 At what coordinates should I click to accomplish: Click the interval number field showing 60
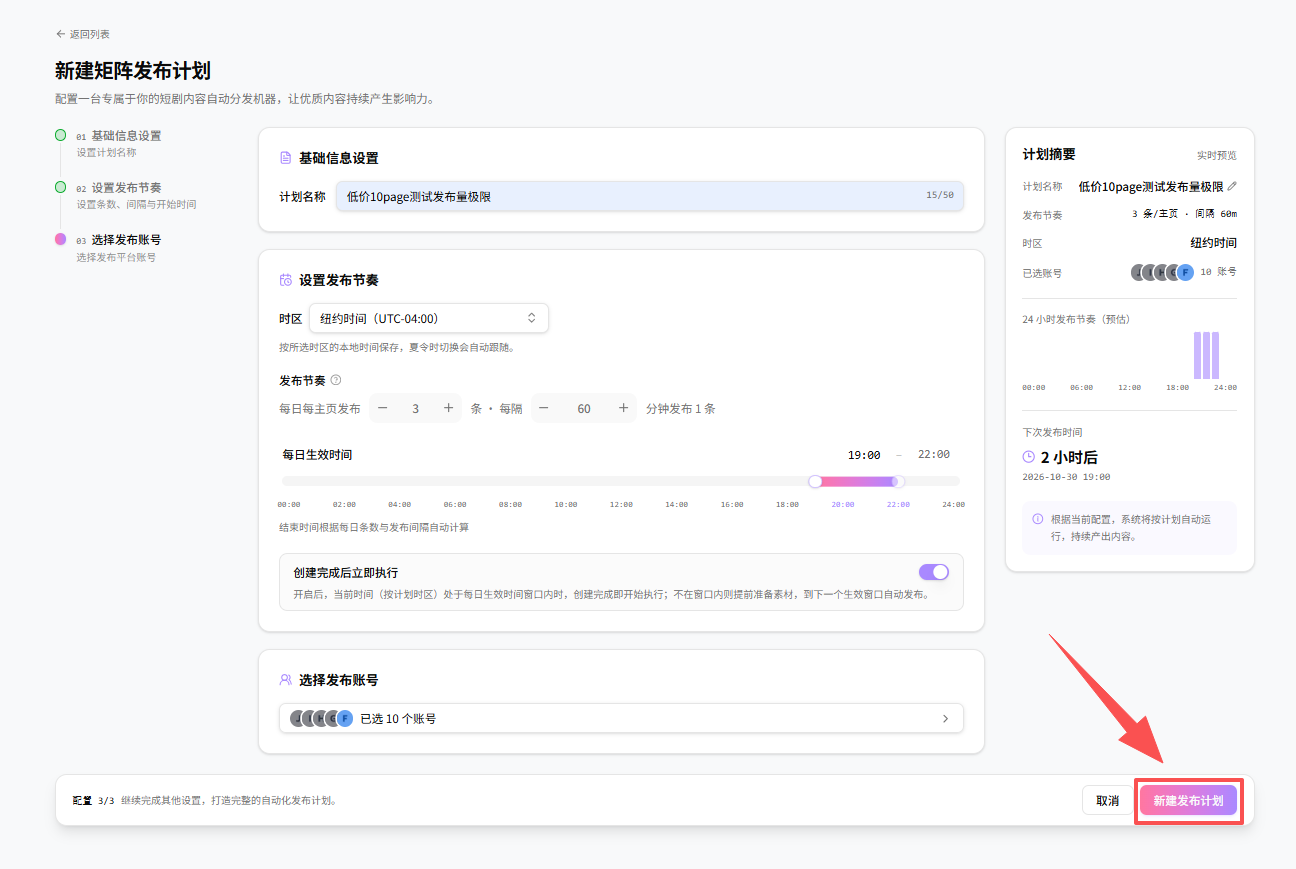pos(584,408)
